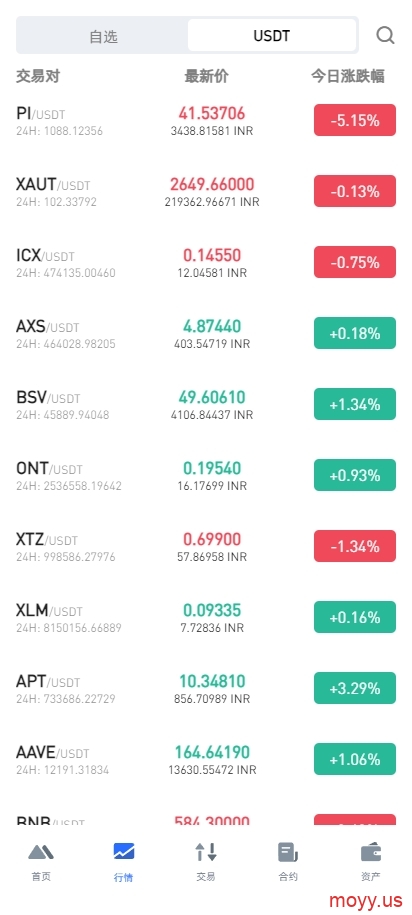Tap PI's -5.15% change badge
The image size is (412, 915).
(355, 120)
